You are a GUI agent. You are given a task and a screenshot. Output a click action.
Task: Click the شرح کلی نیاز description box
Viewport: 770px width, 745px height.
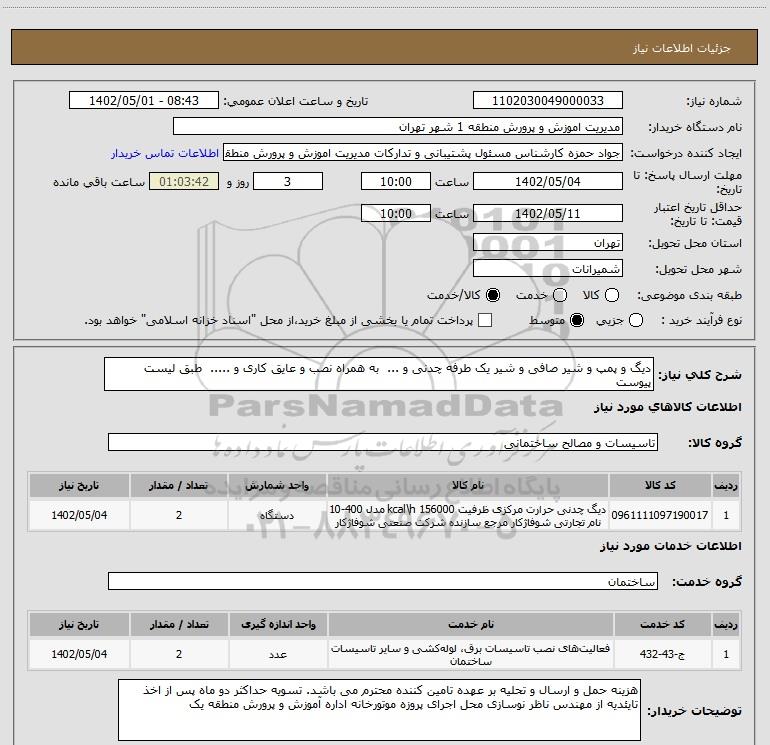pos(379,374)
